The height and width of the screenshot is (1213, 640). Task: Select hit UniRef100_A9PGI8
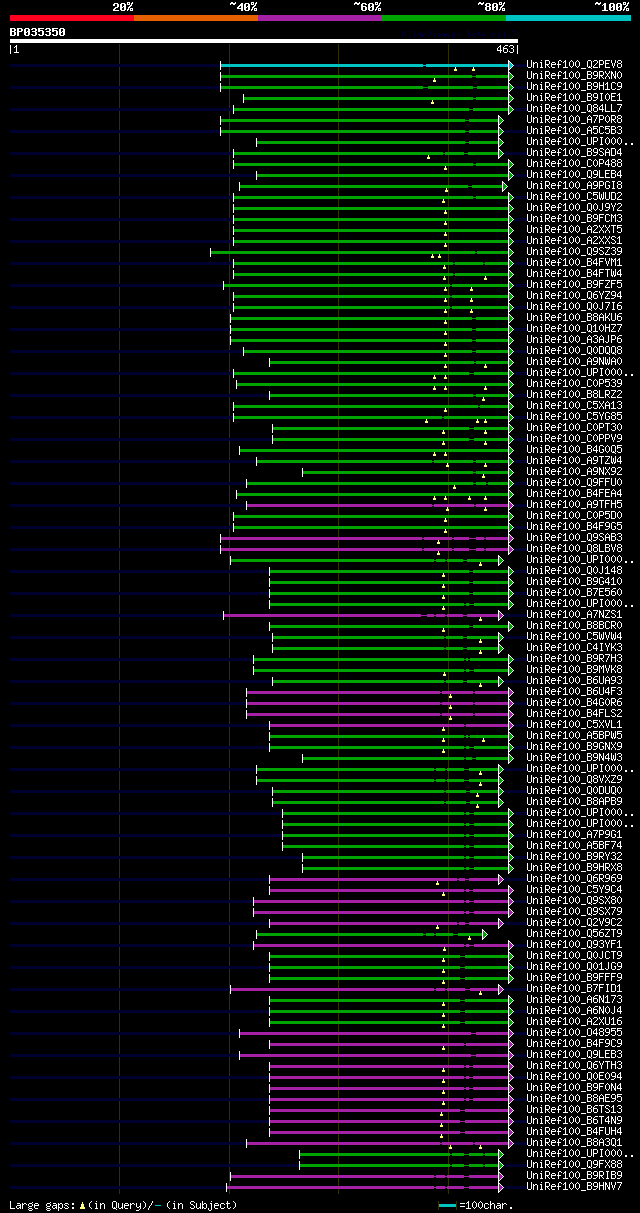(x=574, y=186)
